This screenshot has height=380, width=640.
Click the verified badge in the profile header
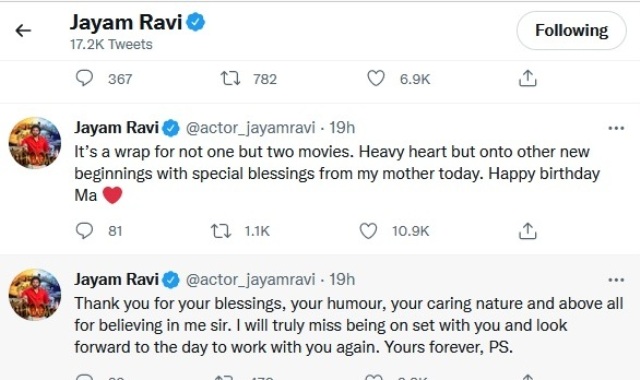(196, 22)
